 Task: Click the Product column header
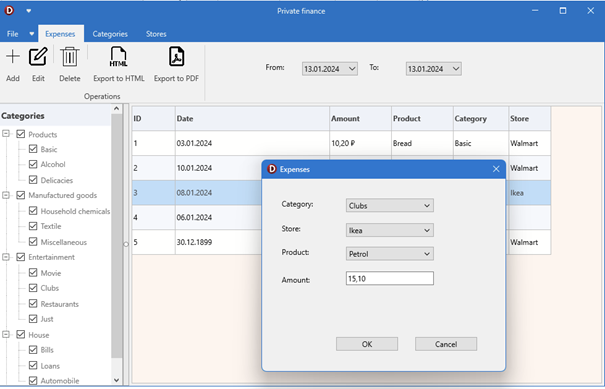click(x=422, y=118)
